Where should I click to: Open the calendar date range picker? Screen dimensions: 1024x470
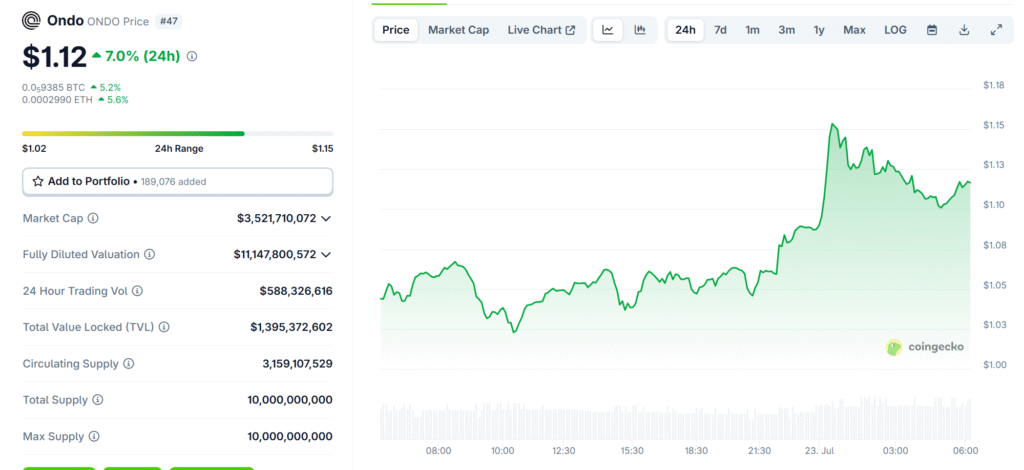[932, 30]
